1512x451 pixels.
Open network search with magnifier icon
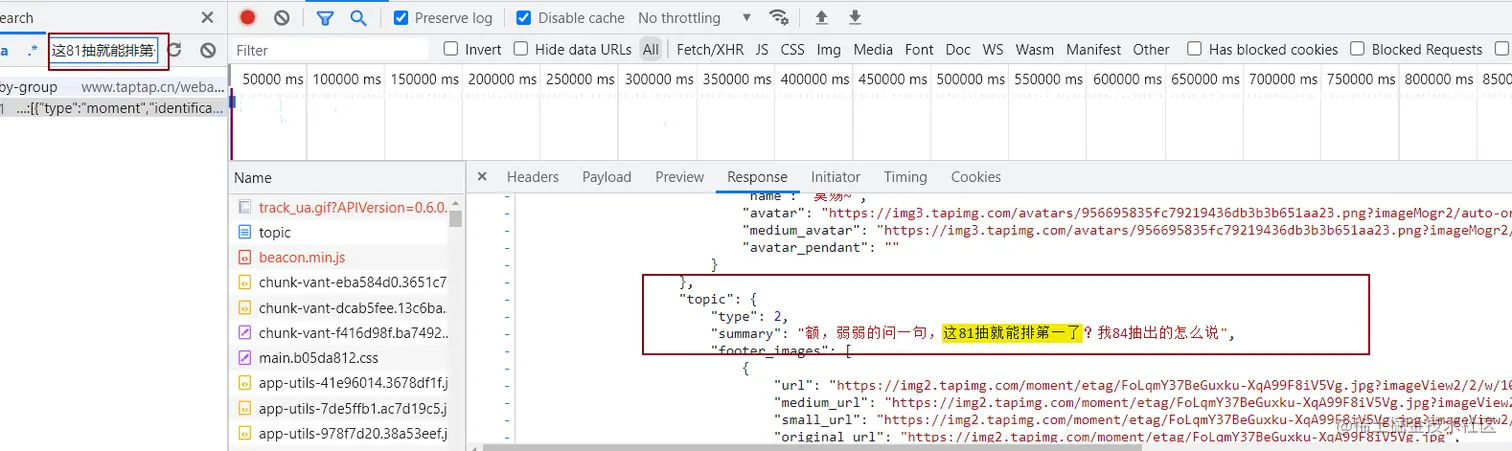358,17
